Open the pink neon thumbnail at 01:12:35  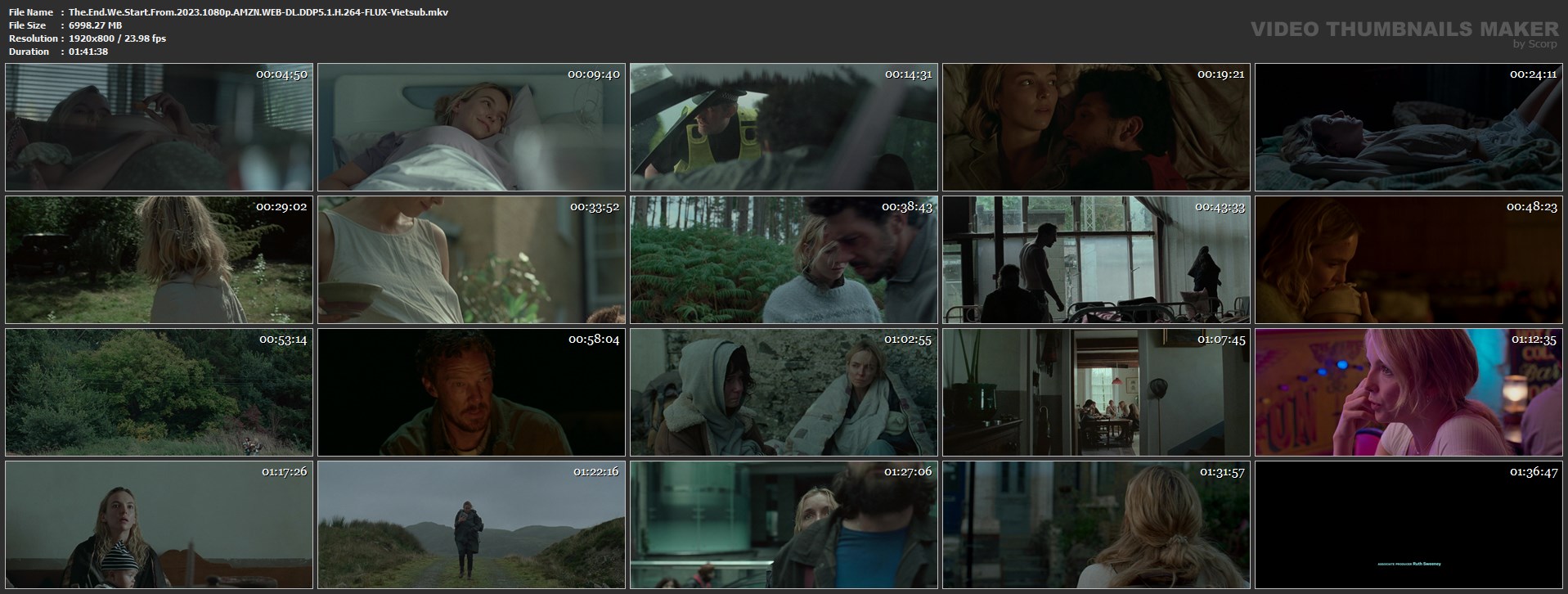[1409, 392]
